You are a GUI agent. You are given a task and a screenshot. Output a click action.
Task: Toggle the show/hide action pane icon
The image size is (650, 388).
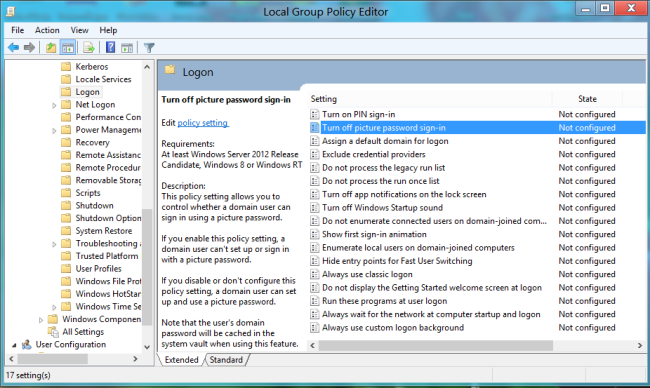[x=127, y=48]
